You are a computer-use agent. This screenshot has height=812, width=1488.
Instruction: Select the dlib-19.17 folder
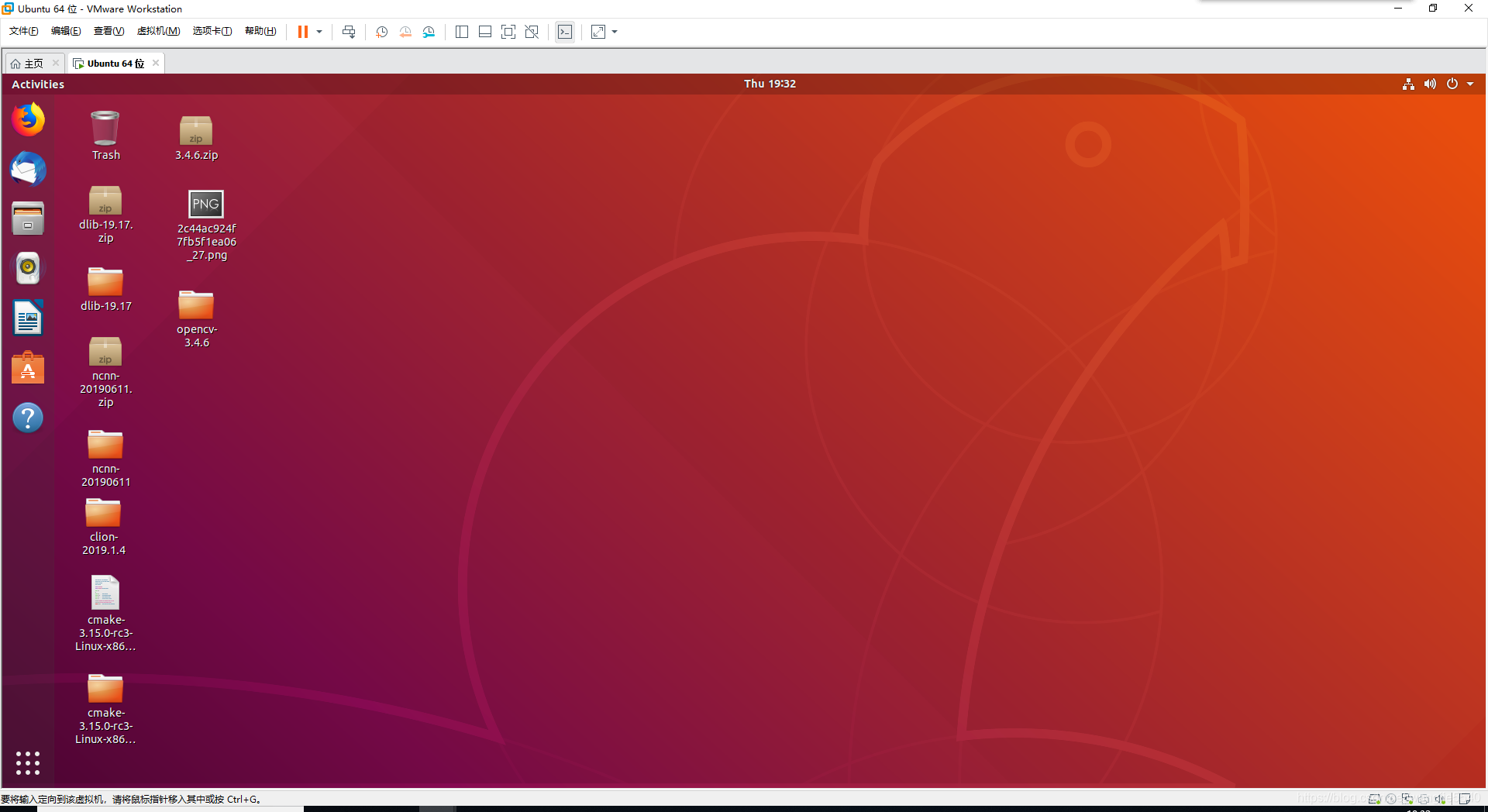105,289
